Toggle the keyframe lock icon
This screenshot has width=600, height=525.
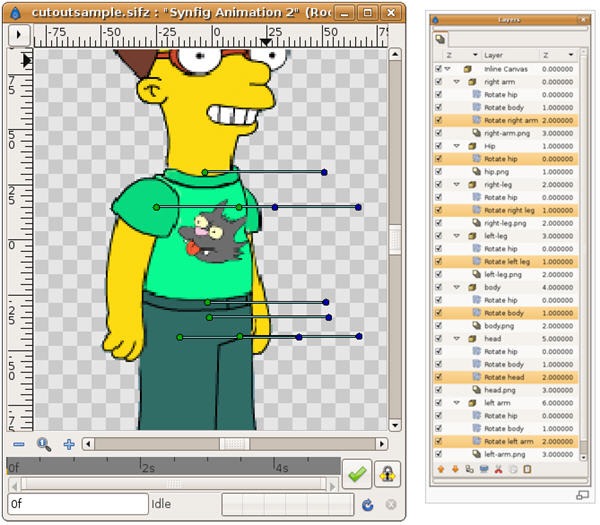coord(388,474)
